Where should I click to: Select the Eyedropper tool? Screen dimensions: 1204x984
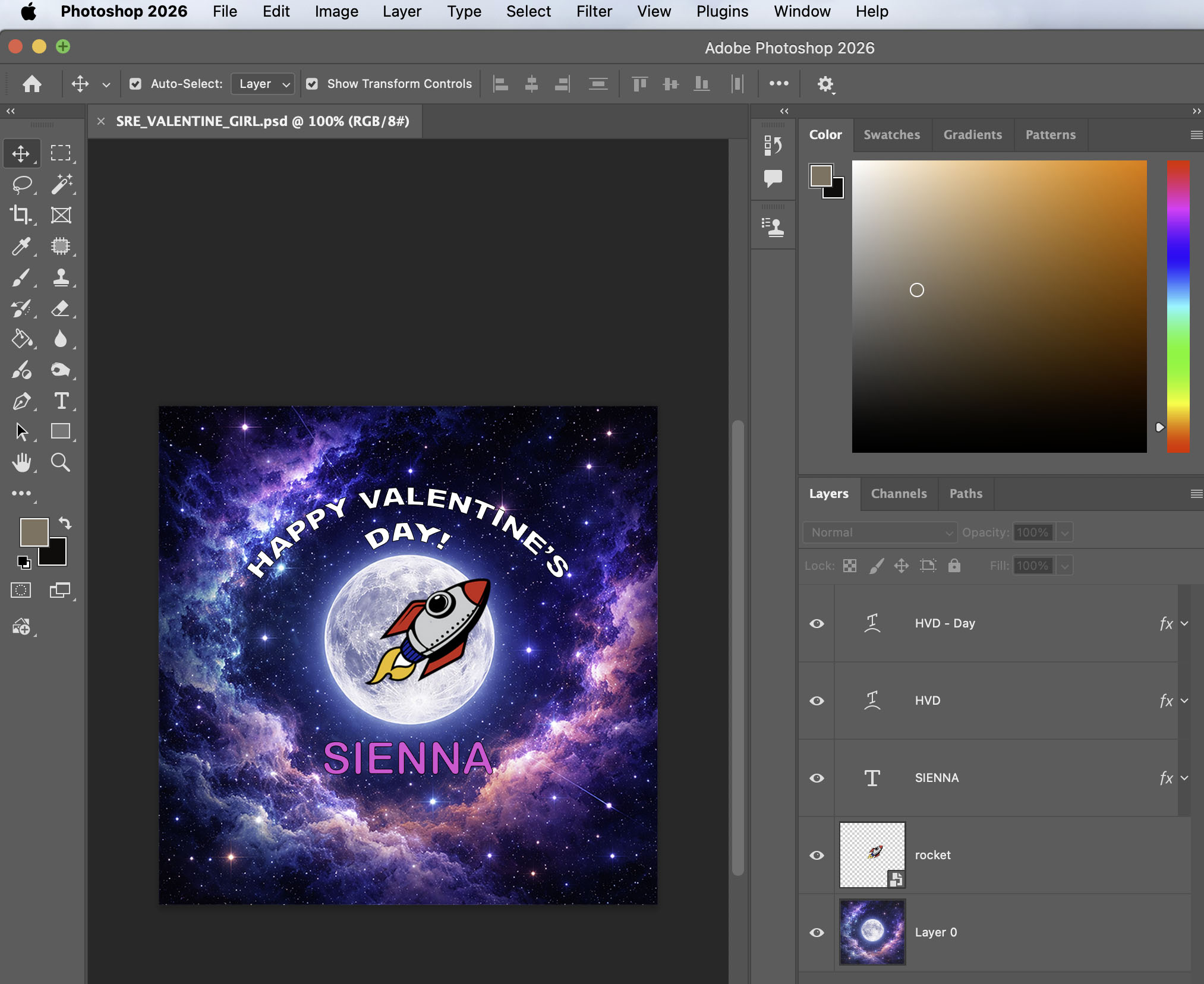[22, 246]
